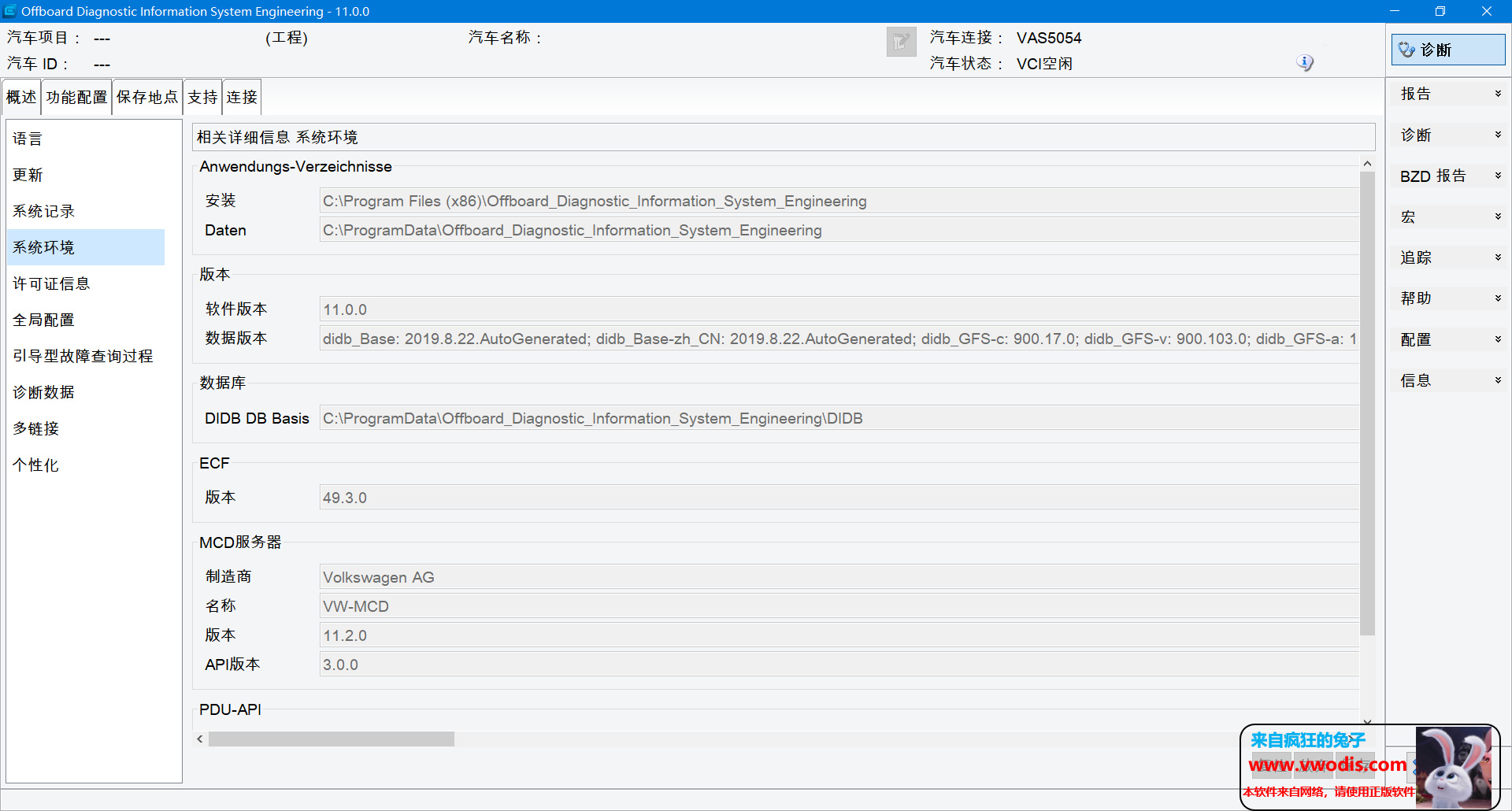
Task: Select 语言 in the sidebar
Action: pos(28,139)
